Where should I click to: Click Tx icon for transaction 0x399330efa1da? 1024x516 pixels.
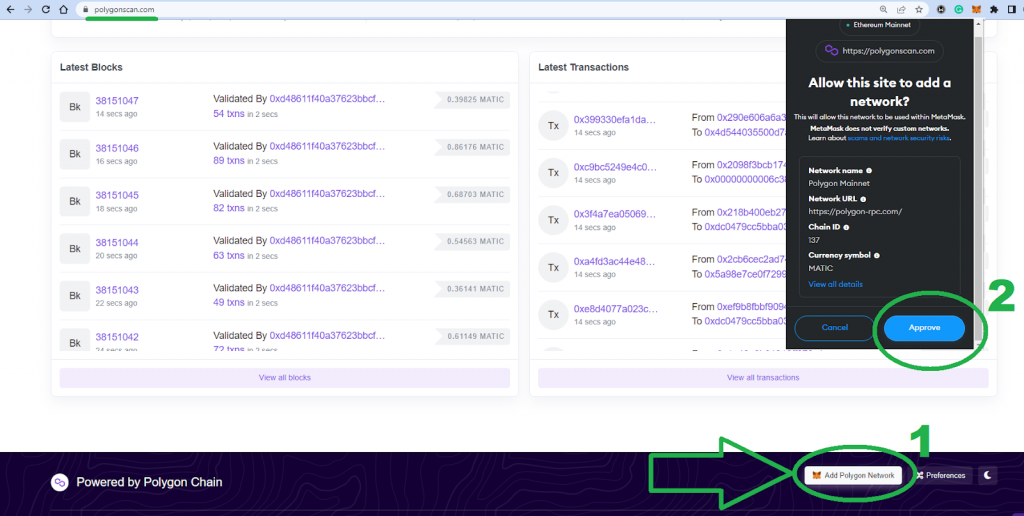pos(553,125)
